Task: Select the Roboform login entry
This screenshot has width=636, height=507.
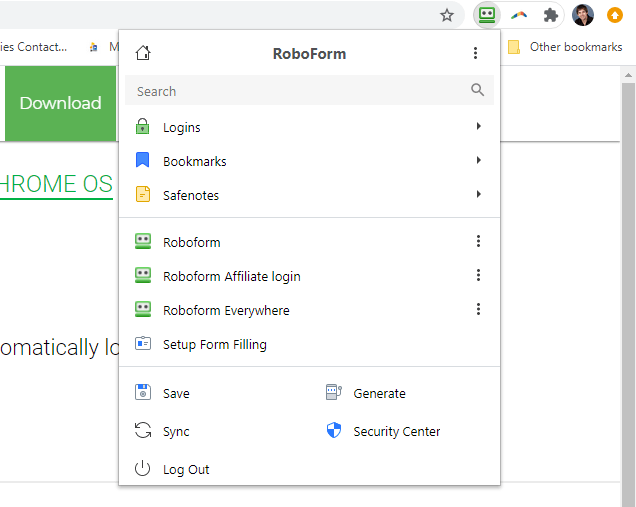Action: [309, 242]
